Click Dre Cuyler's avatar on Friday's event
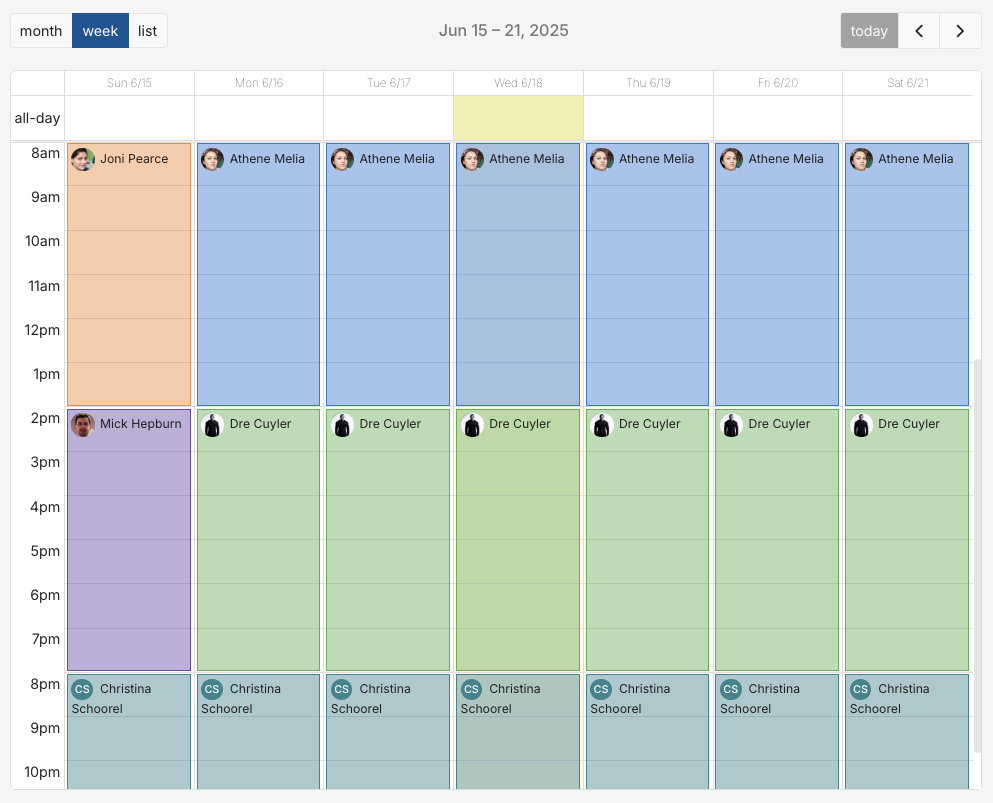This screenshot has height=803, width=993. [731, 424]
